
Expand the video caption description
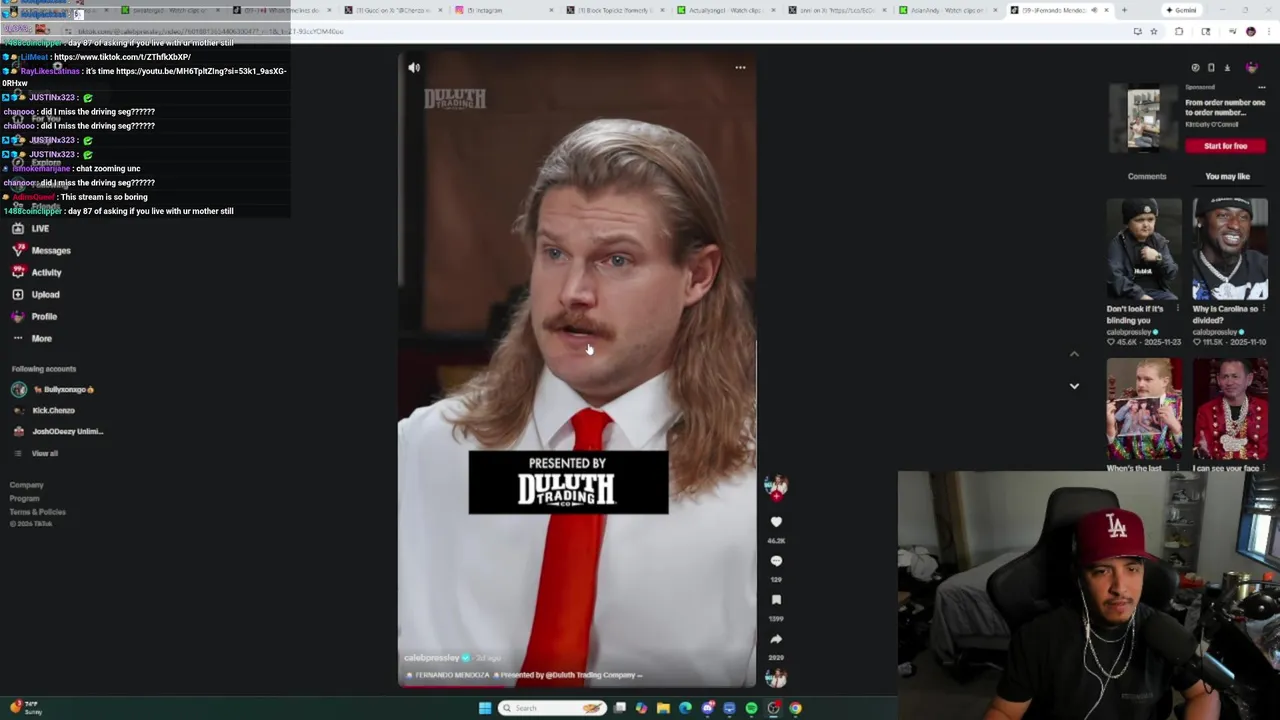pos(522,675)
